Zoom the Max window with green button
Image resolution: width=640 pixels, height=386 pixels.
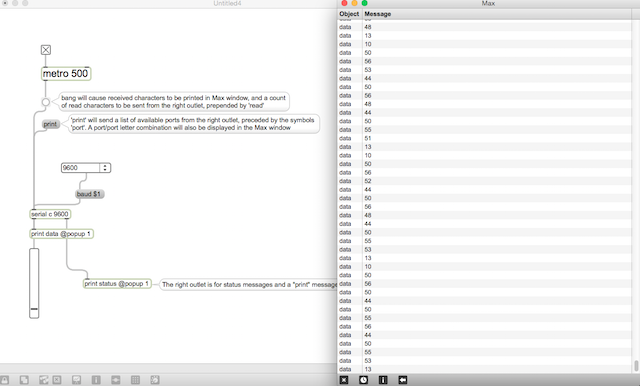364,3
